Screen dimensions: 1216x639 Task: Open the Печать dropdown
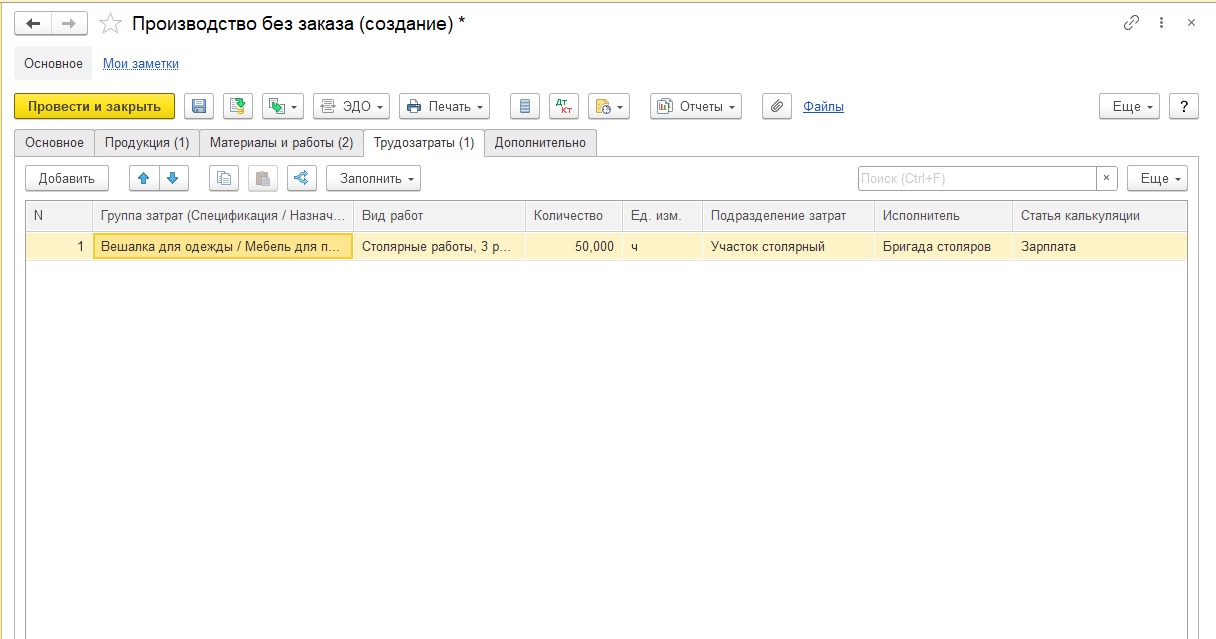click(444, 106)
